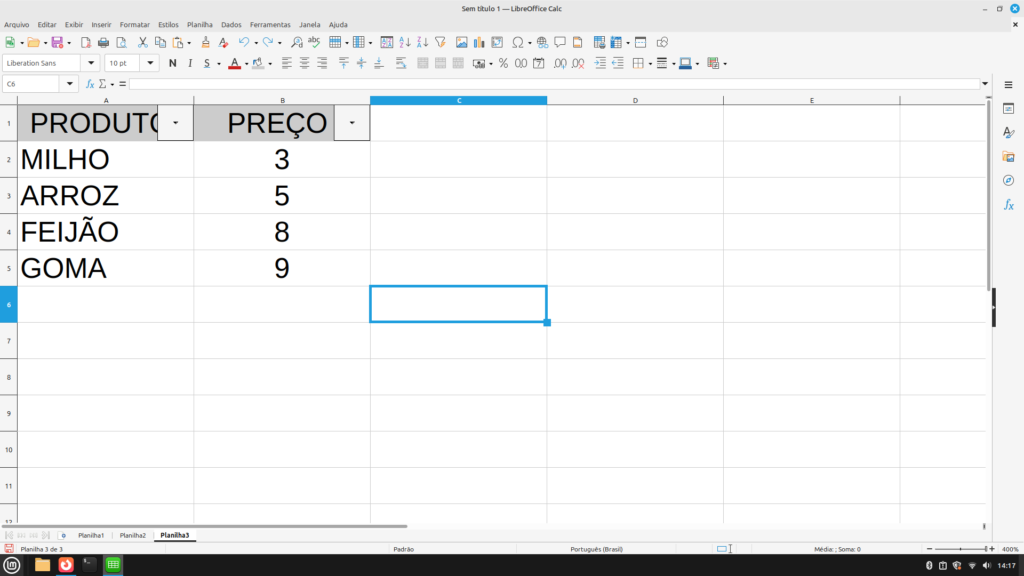Click the Name Box showing C6
Screen dimensions: 1024x576
pyautogui.click(x=32, y=84)
